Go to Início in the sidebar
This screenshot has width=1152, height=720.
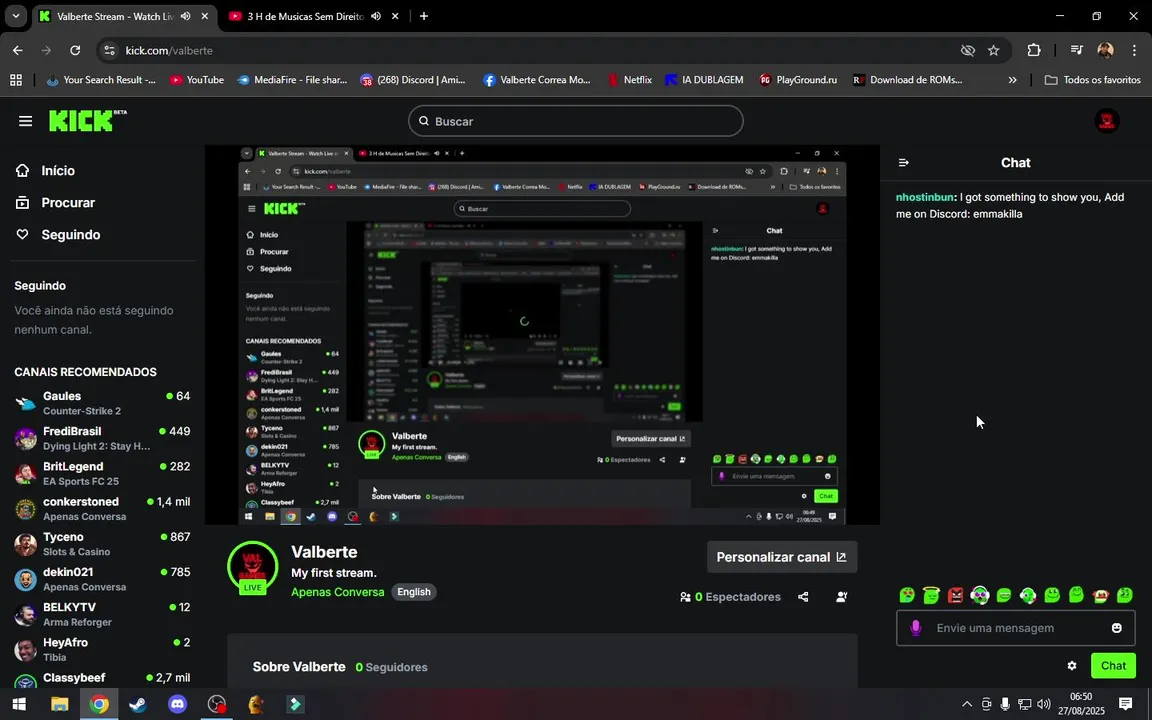[46, 170]
